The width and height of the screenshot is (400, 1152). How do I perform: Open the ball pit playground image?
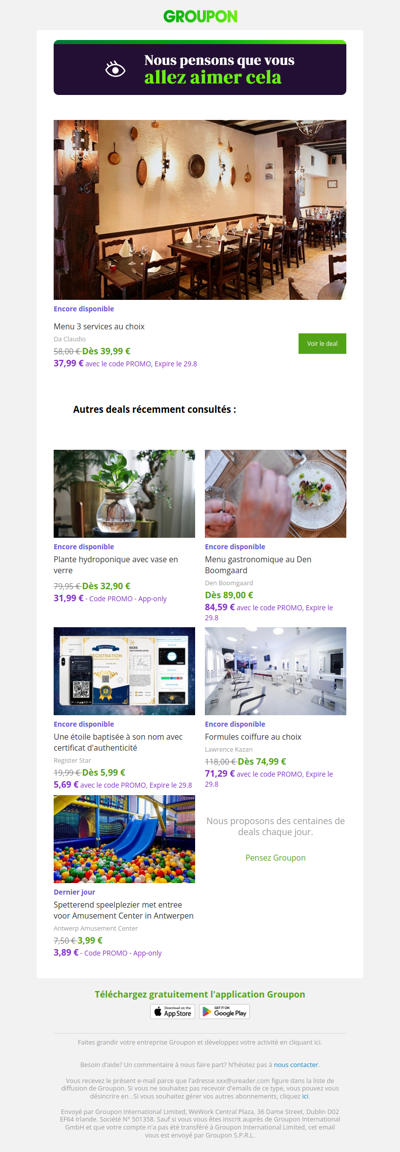[x=124, y=839]
